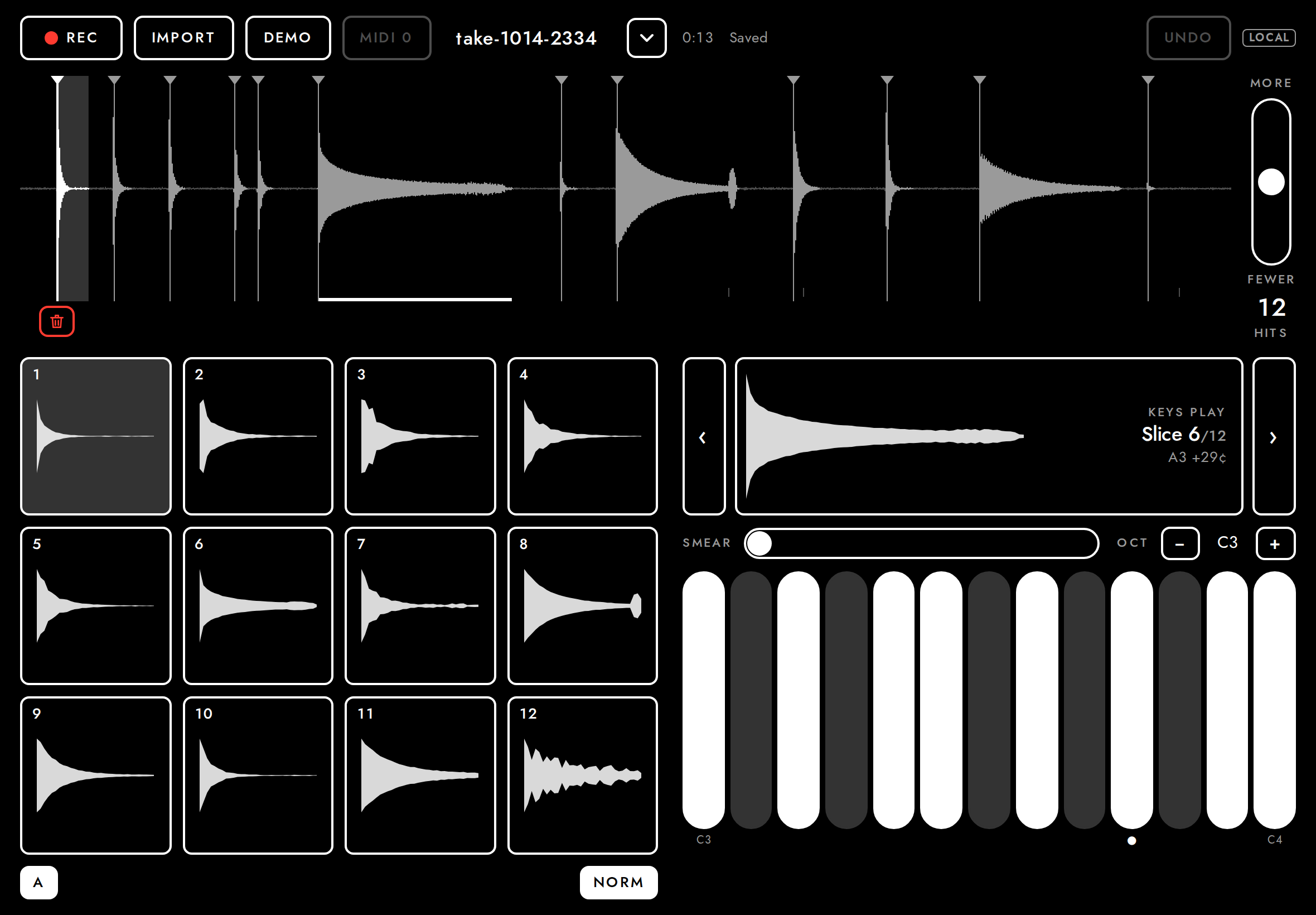Load the DEMO sample
The image size is (1316, 915).
(288, 38)
